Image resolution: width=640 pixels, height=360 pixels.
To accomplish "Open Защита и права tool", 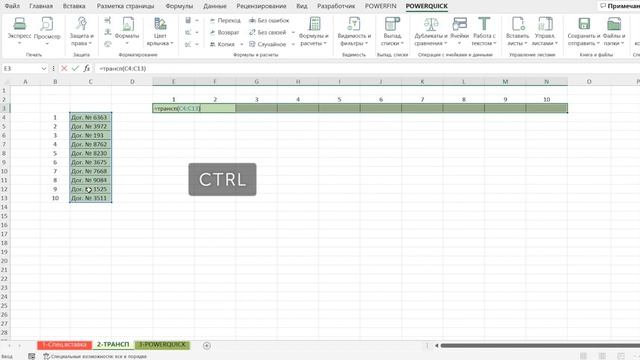I will click(x=81, y=31).
